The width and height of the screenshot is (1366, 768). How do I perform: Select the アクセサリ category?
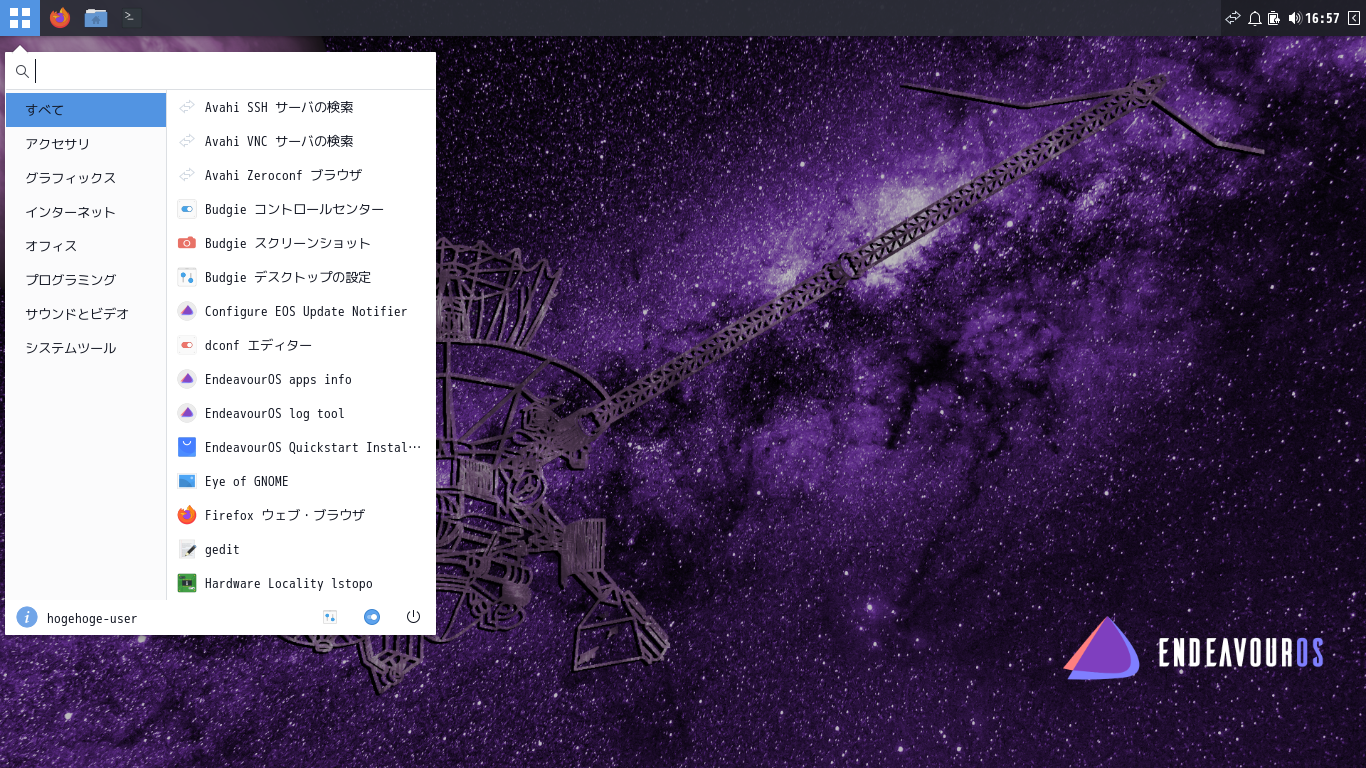86,144
